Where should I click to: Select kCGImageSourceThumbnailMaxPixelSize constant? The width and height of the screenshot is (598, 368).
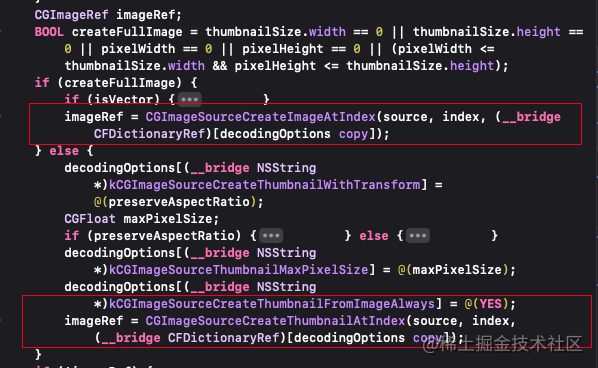(239, 270)
